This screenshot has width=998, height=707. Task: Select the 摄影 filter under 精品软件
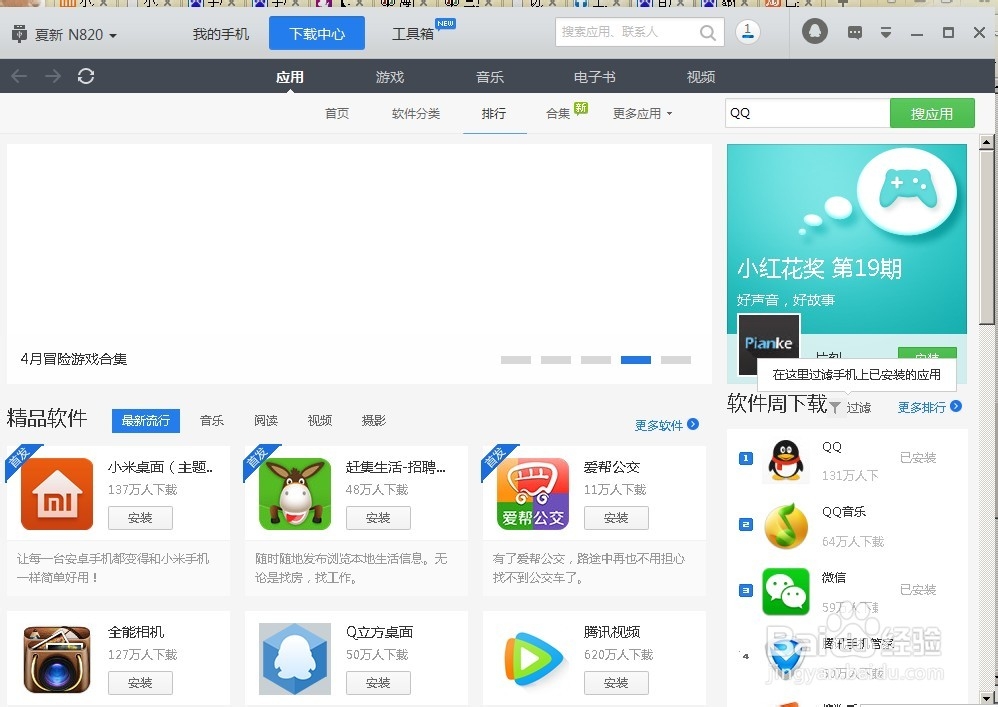pyautogui.click(x=374, y=421)
